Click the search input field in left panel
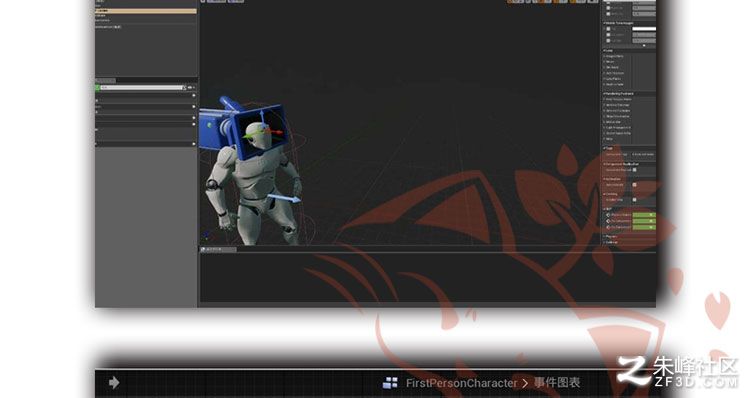This screenshot has height=398, width=750. 143,88
